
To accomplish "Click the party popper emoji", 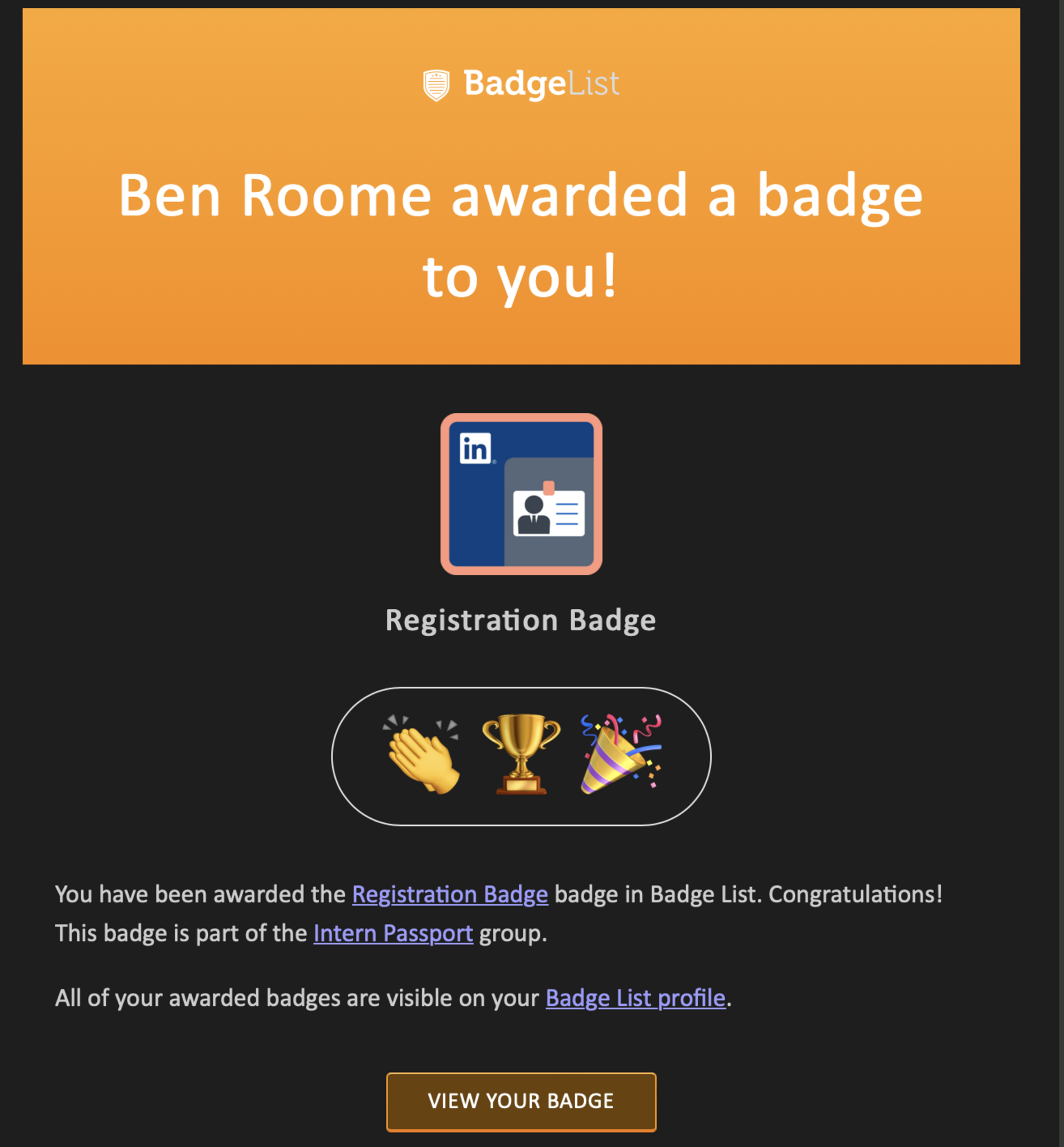I will point(620,755).
